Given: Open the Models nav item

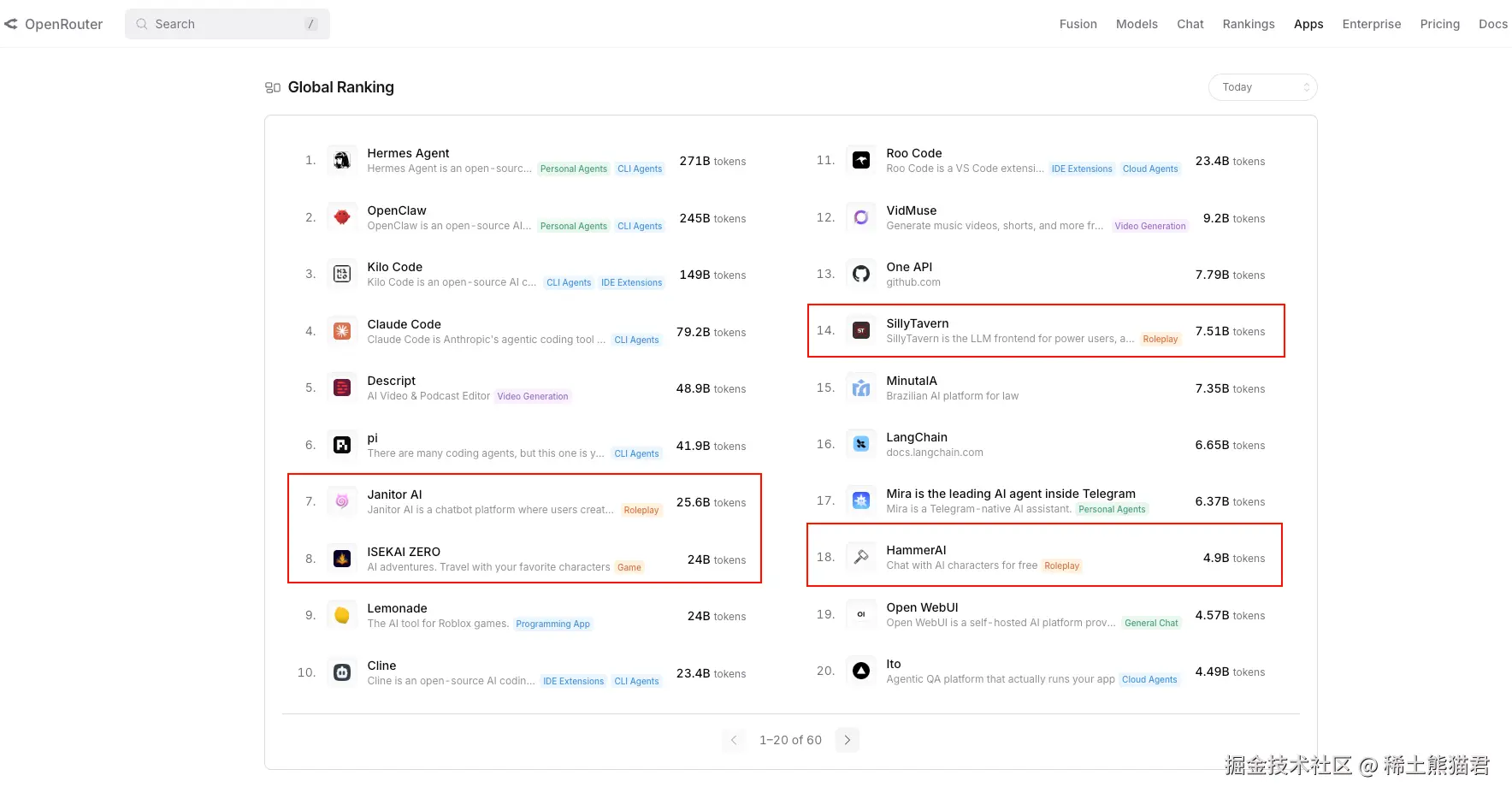Looking at the screenshot, I should tap(1137, 24).
